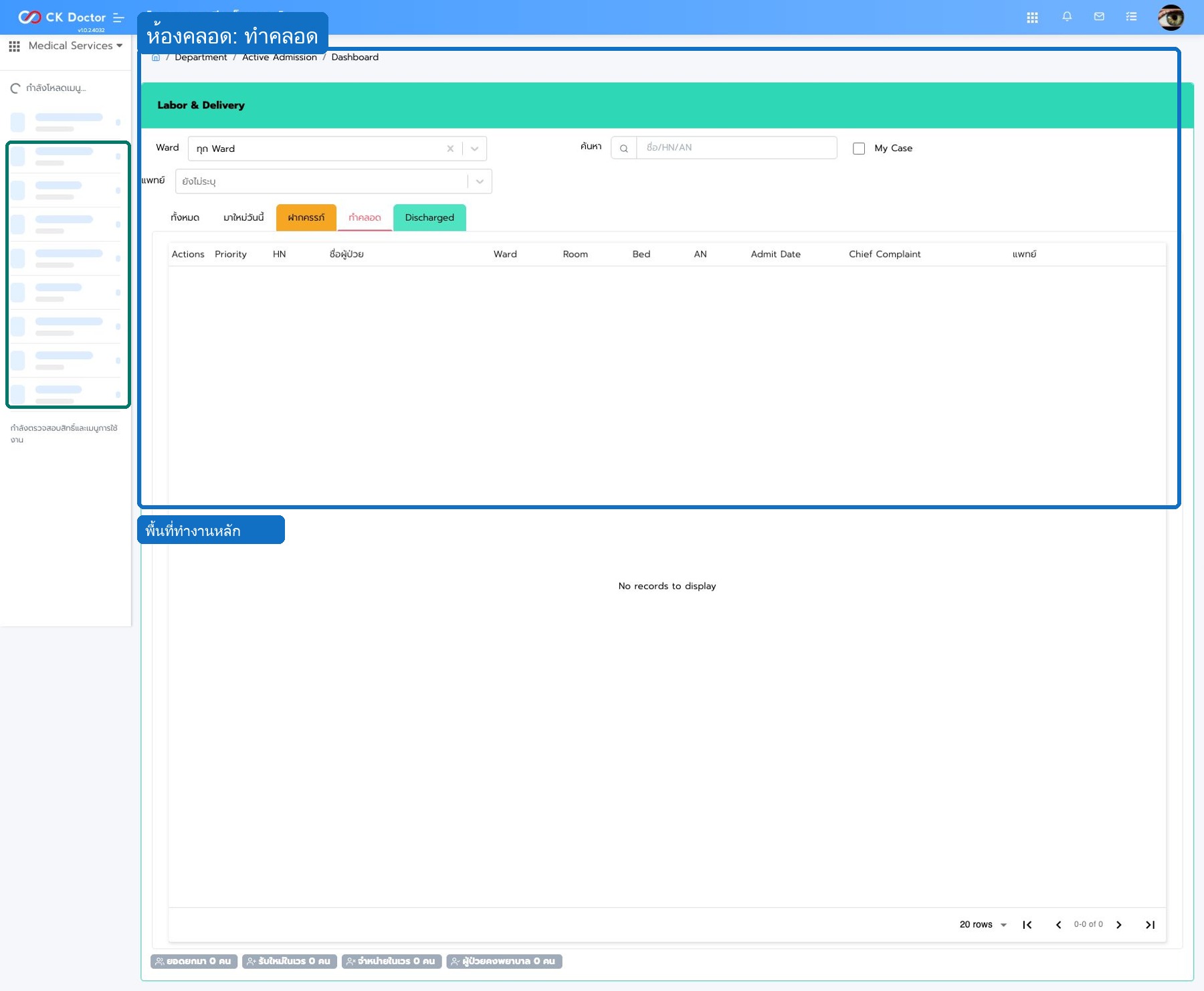1204x991 pixels.
Task: Click Department in the breadcrumb
Action: 201,58
